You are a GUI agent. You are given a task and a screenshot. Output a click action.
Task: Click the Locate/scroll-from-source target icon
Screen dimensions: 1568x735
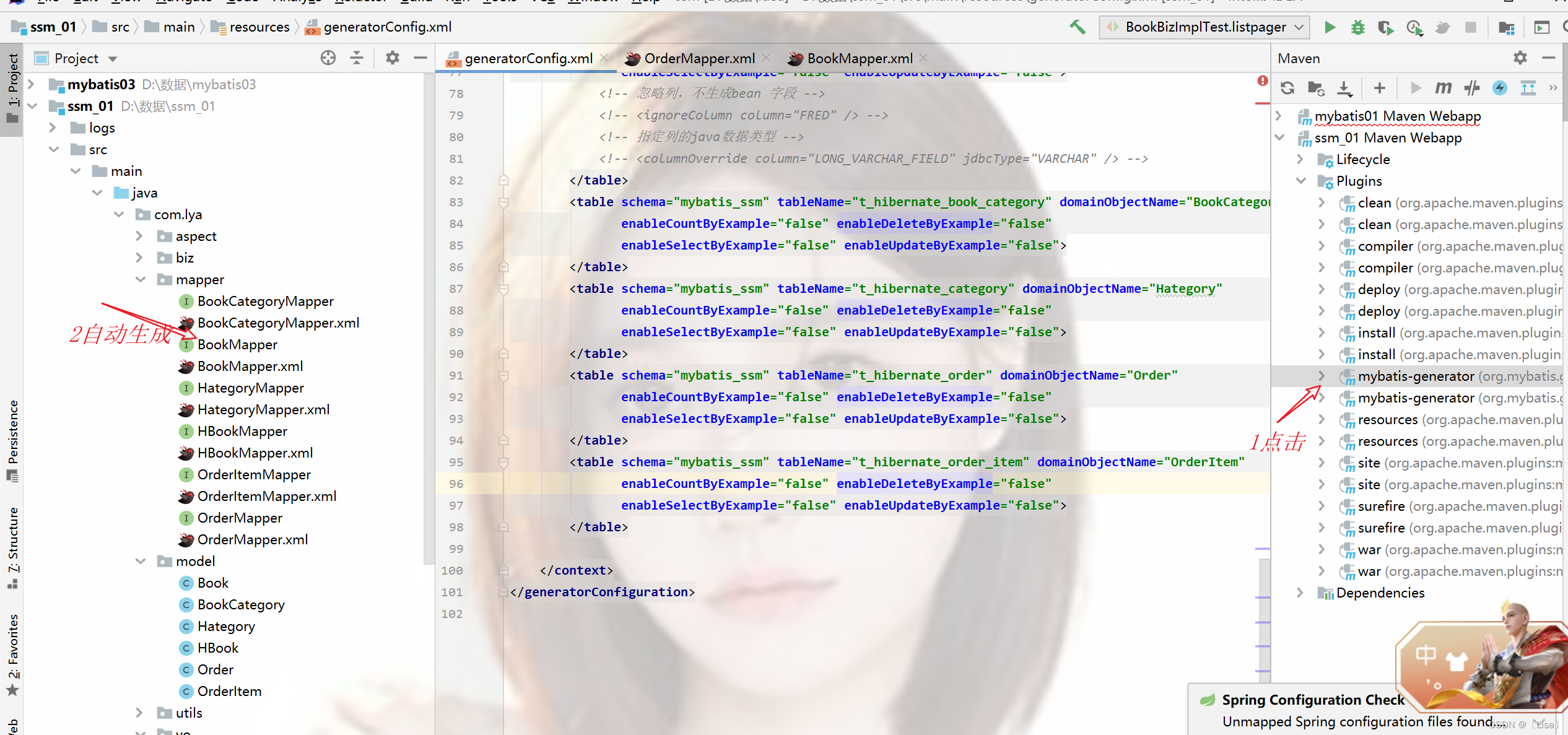click(x=328, y=58)
